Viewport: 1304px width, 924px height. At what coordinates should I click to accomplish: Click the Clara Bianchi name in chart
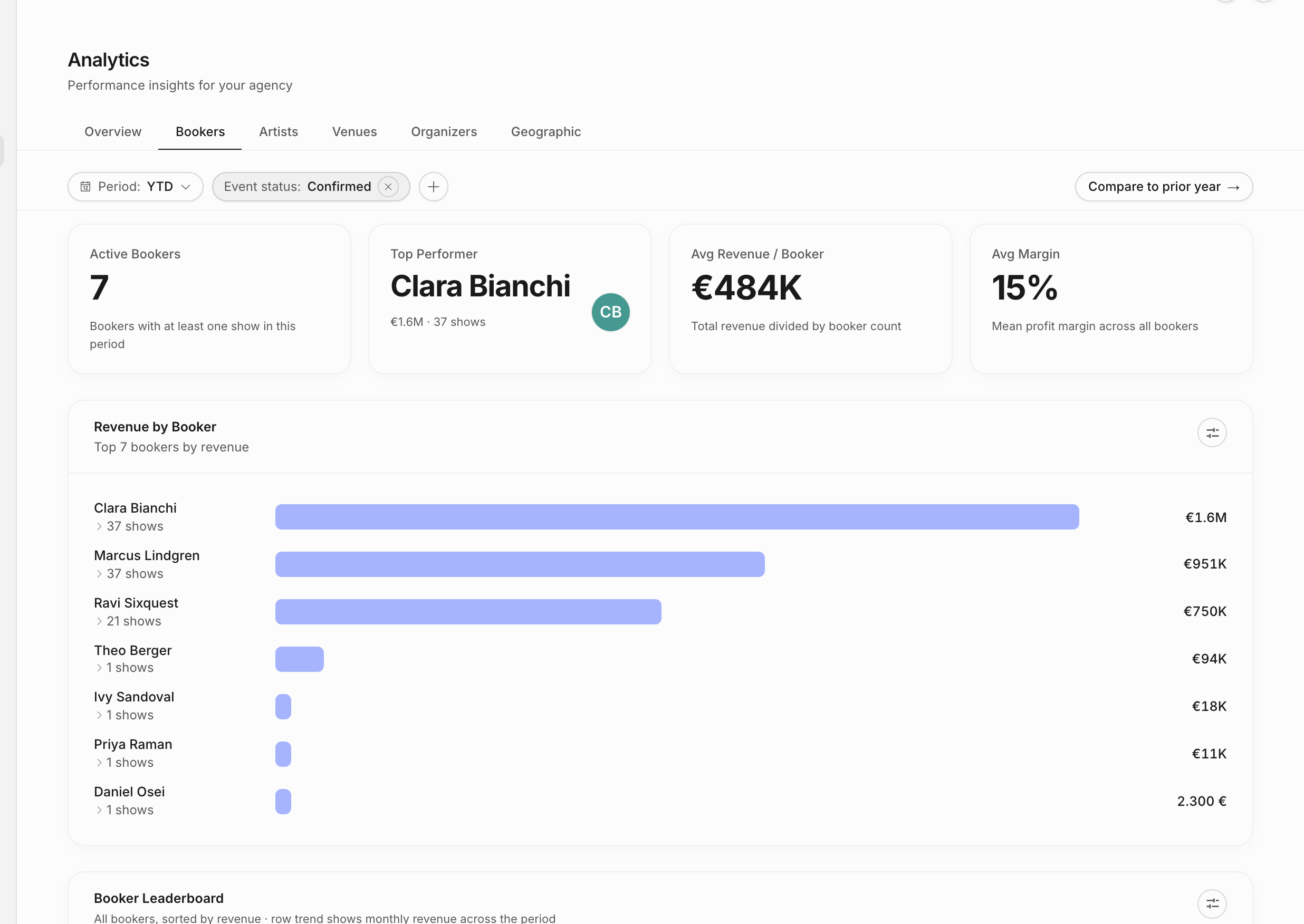[x=136, y=508]
